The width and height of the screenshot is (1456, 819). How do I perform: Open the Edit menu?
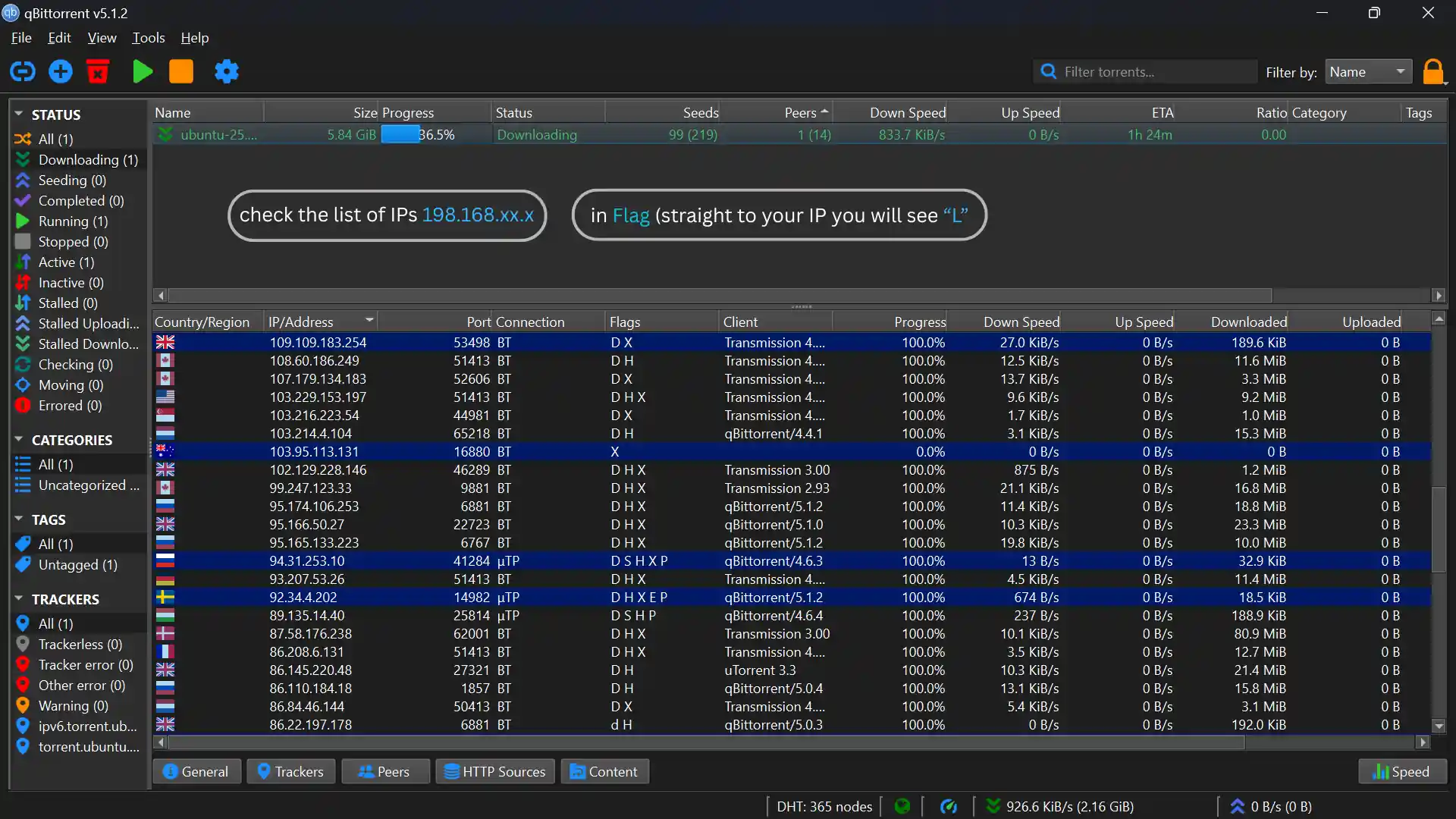[59, 37]
